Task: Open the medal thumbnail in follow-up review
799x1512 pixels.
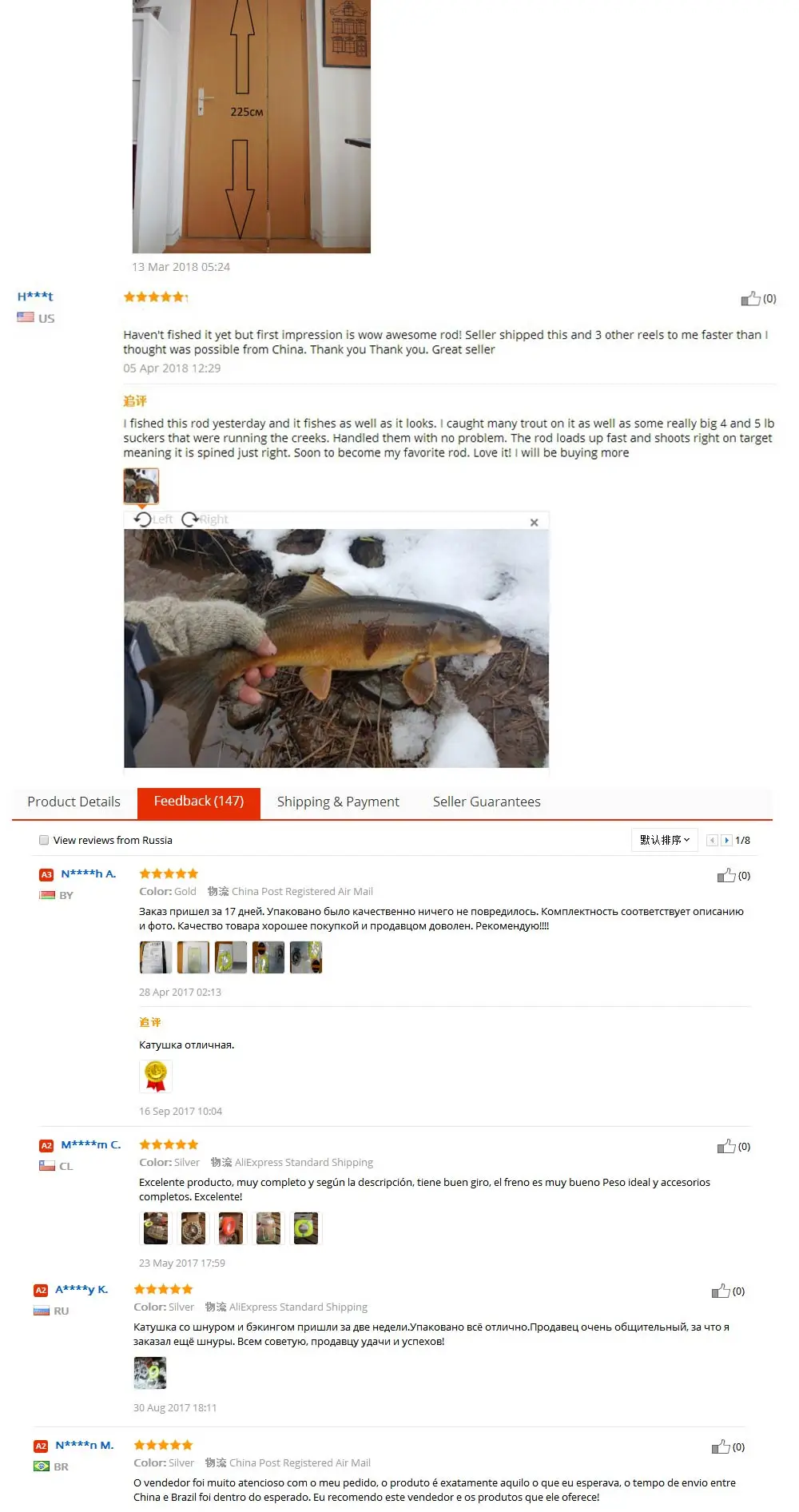Action: (x=156, y=1076)
